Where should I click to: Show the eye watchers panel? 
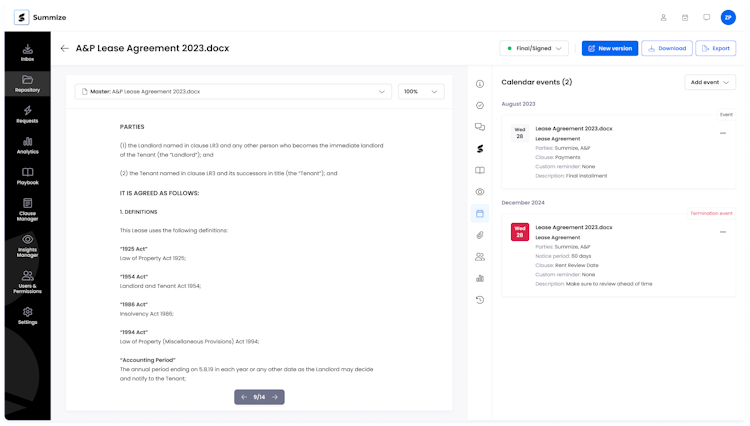[480, 191]
